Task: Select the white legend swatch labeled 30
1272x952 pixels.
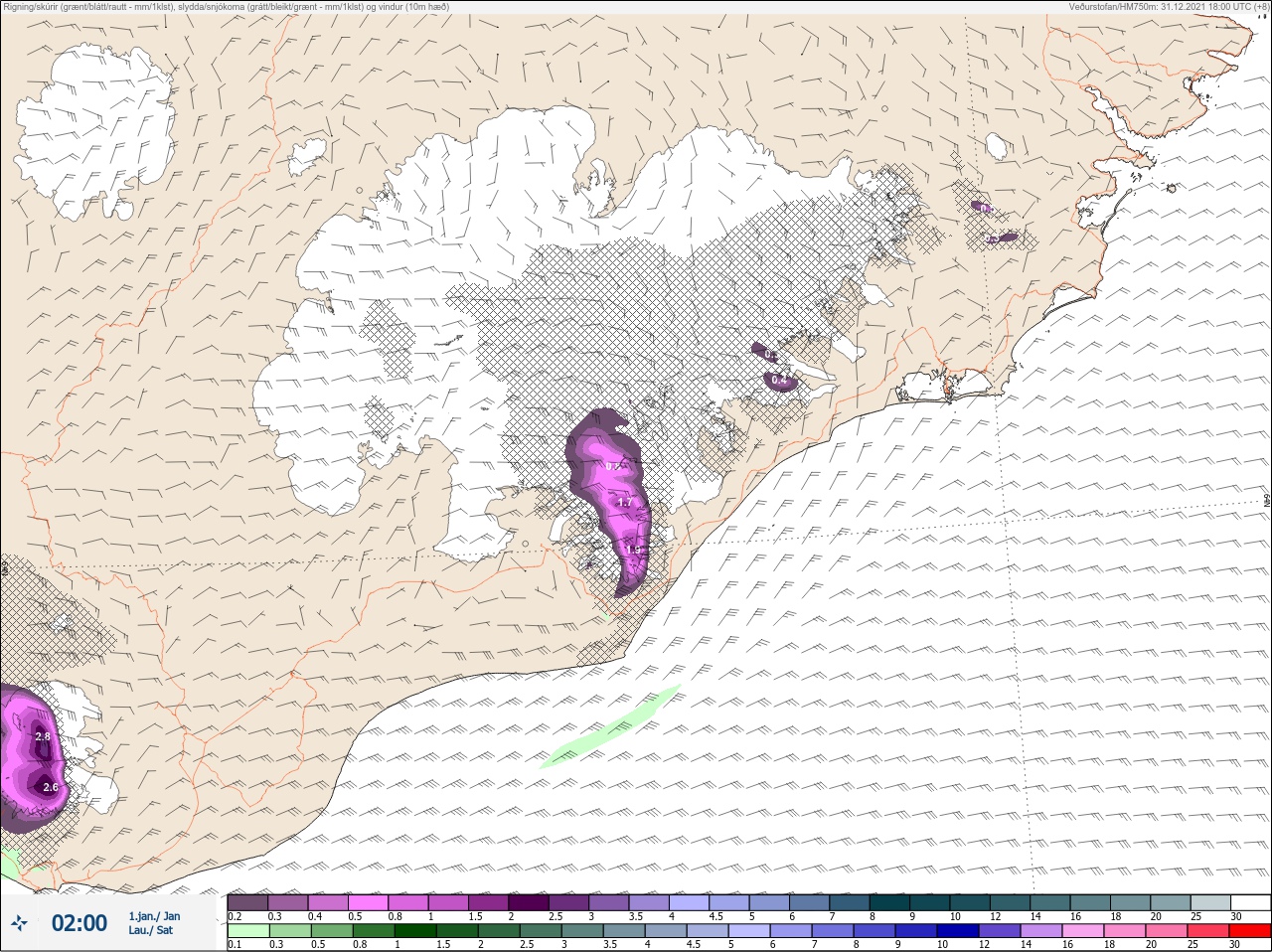Action: (1250, 902)
